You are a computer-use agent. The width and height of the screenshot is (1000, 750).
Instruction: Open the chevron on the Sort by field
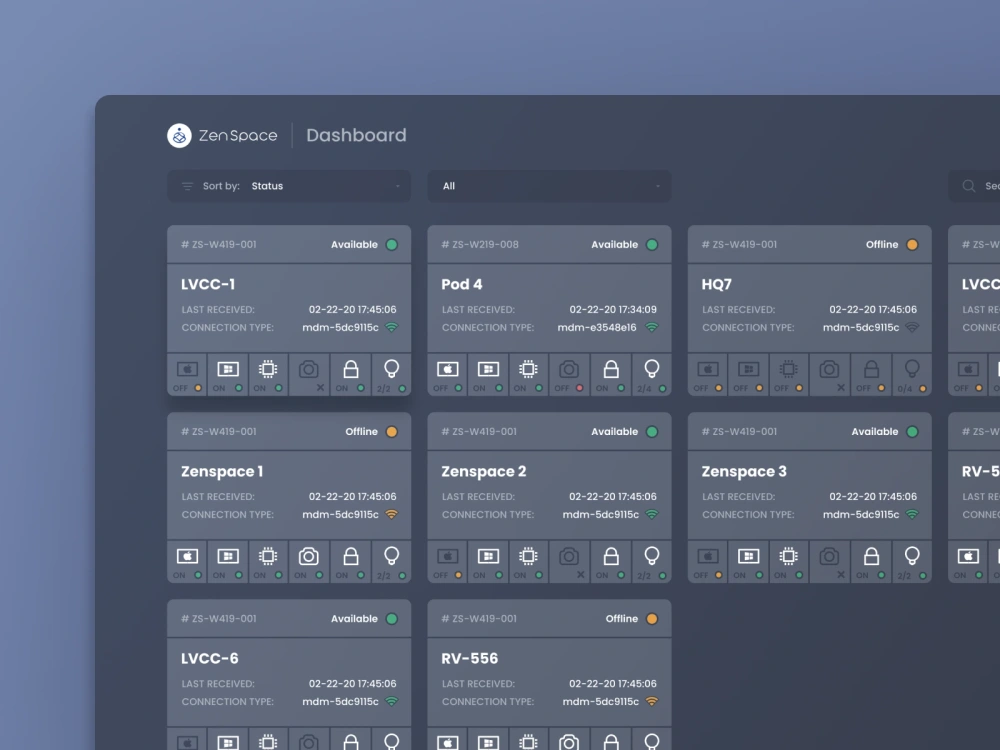[399, 187]
